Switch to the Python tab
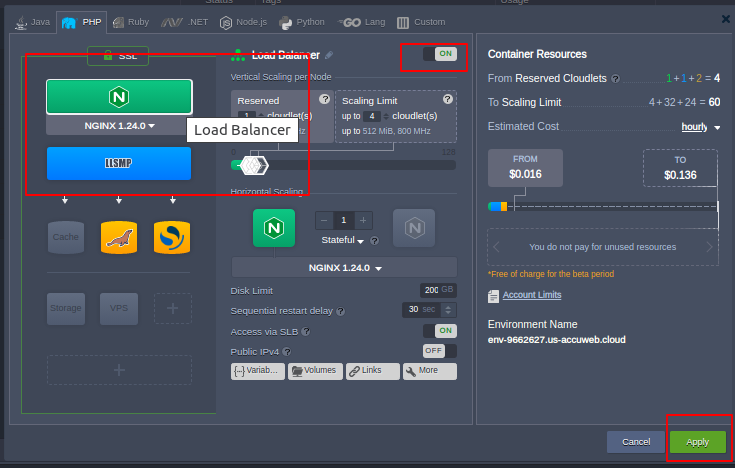This screenshot has width=735, height=468. [x=302, y=21]
